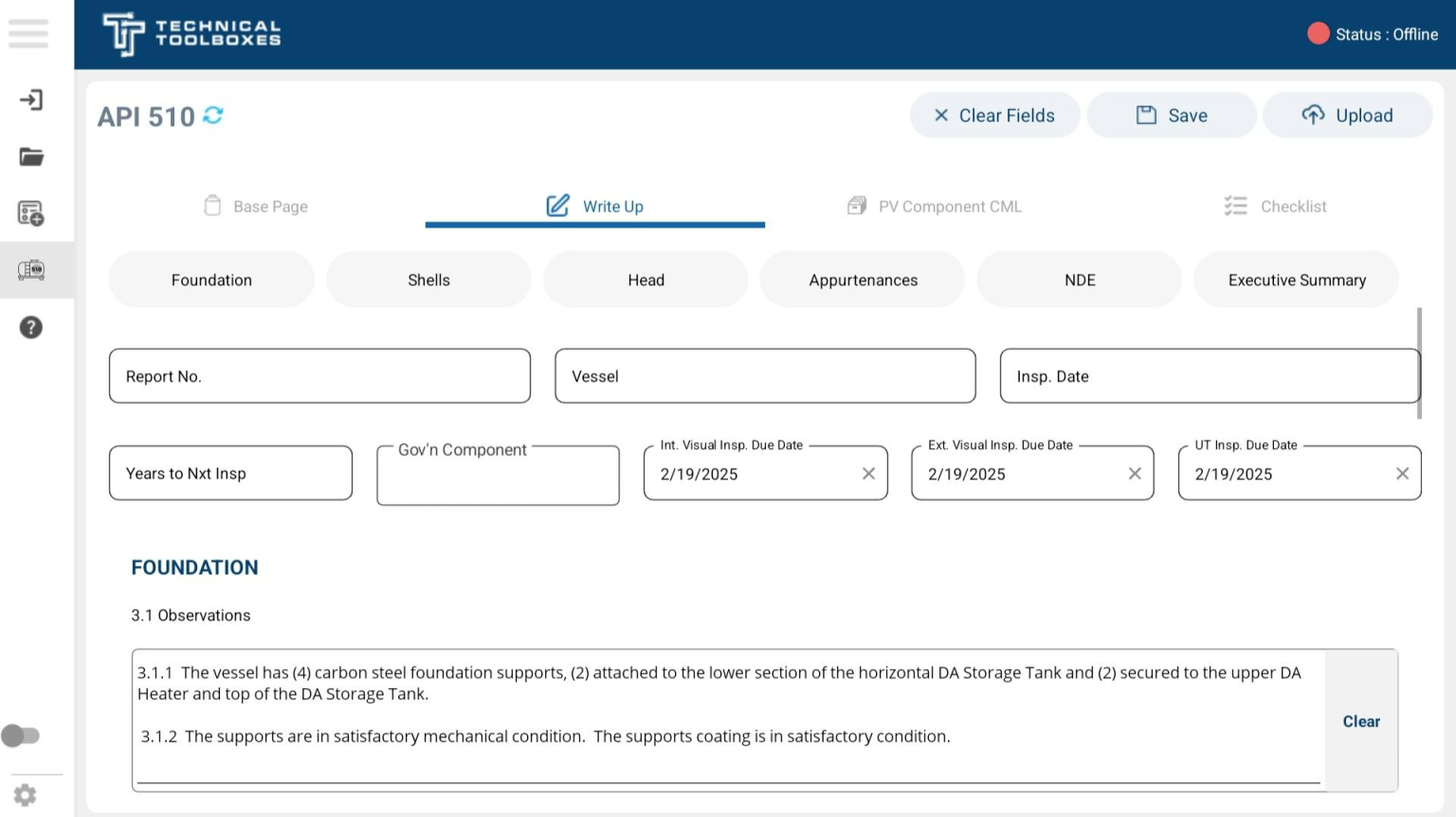The width and height of the screenshot is (1456, 817).
Task: Open the Checklist tab
Action: click(x=1275, y=206)
